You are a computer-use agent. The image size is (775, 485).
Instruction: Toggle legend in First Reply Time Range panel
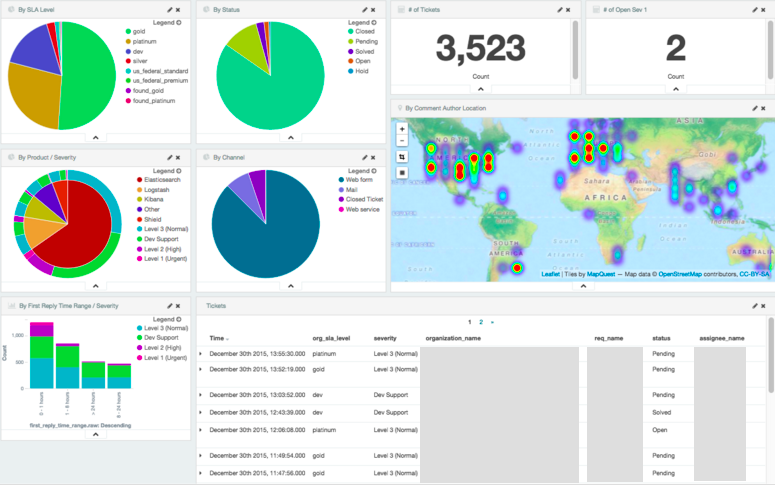(167, 319)
